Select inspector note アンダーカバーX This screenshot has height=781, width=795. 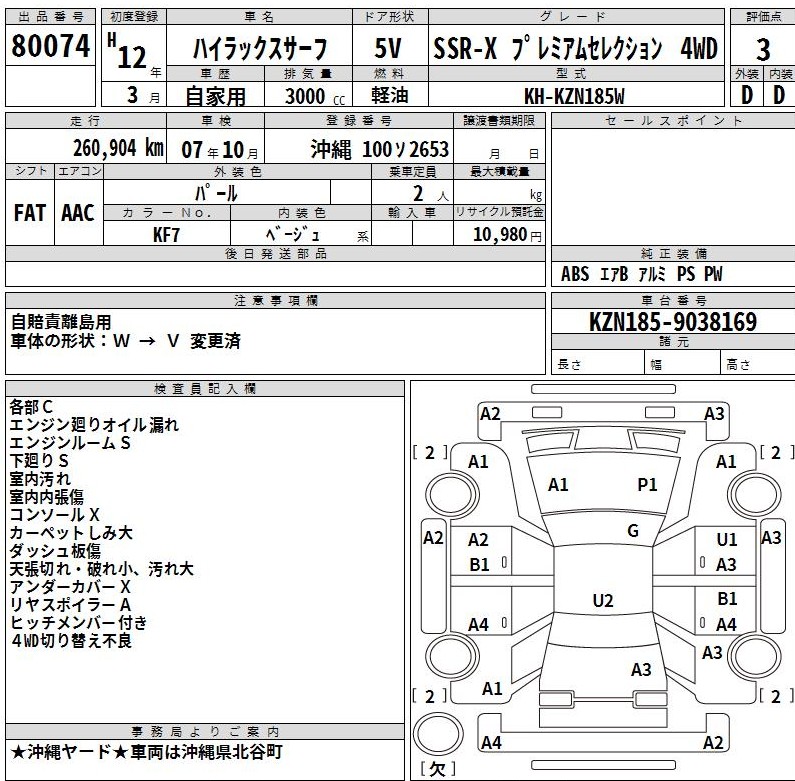70,587
